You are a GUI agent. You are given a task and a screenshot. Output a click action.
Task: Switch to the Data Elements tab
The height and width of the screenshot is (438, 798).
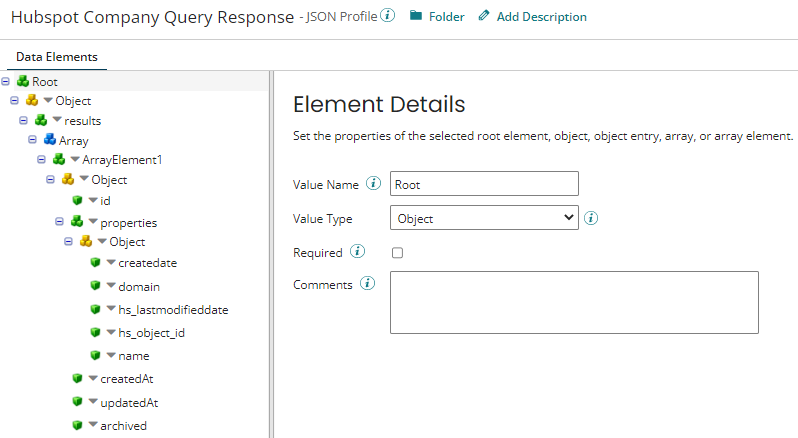[57, 57]
